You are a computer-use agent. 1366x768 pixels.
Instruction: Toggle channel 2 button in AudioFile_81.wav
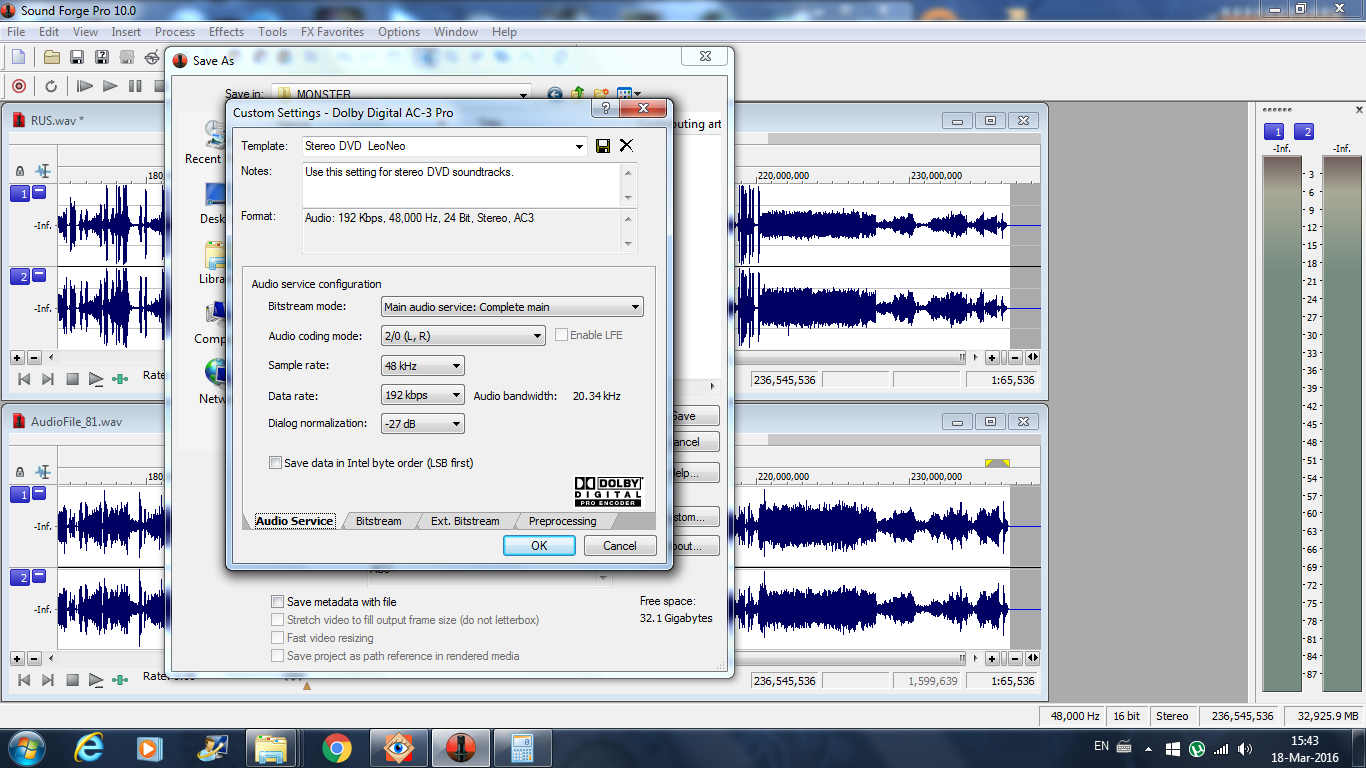tap(19, 578)
